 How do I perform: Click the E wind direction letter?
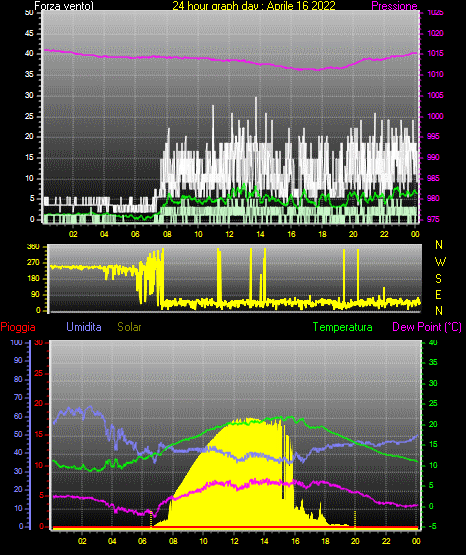point(438,294)
